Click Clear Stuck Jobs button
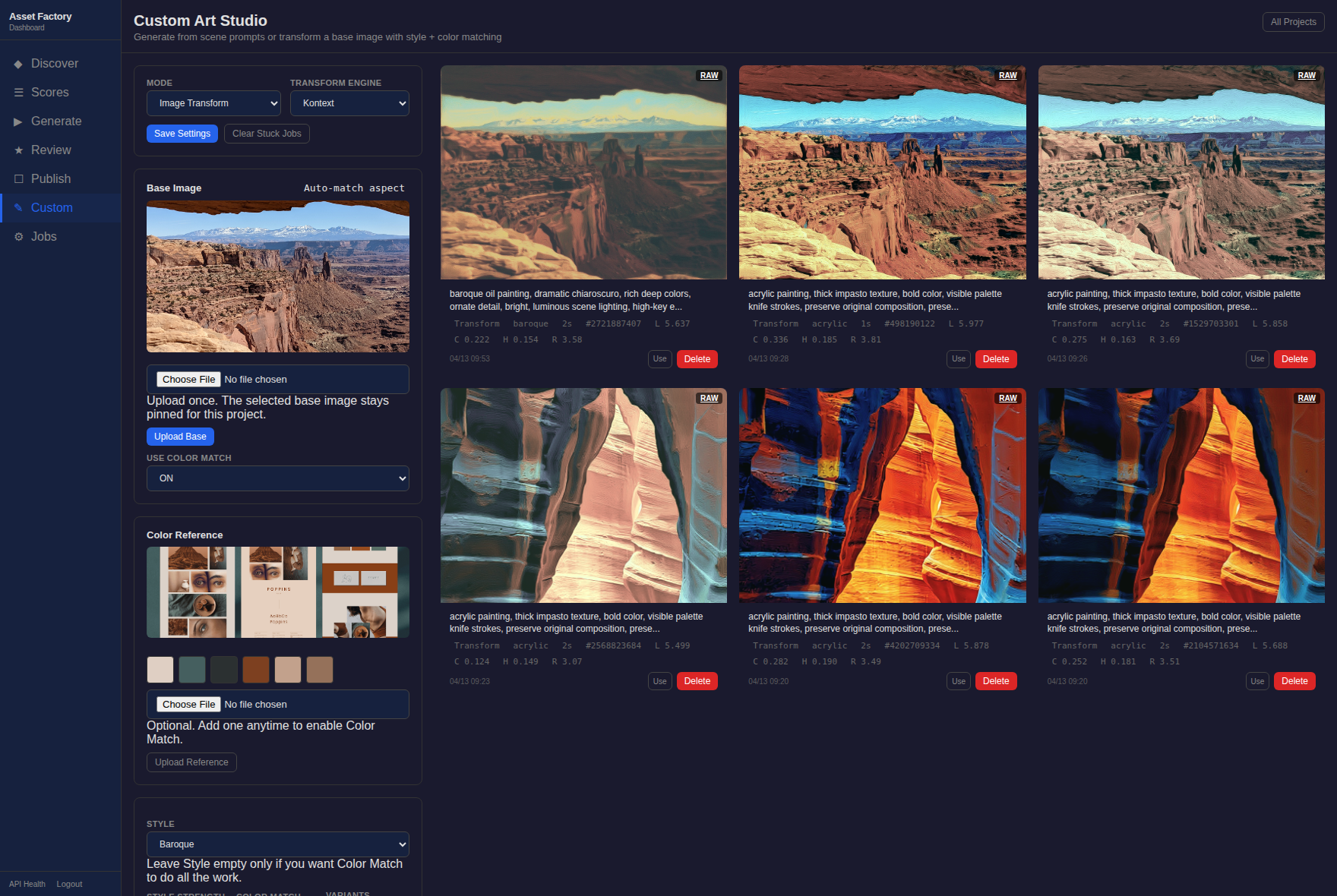The image size is (1337, 896). [x=267, y=134]
